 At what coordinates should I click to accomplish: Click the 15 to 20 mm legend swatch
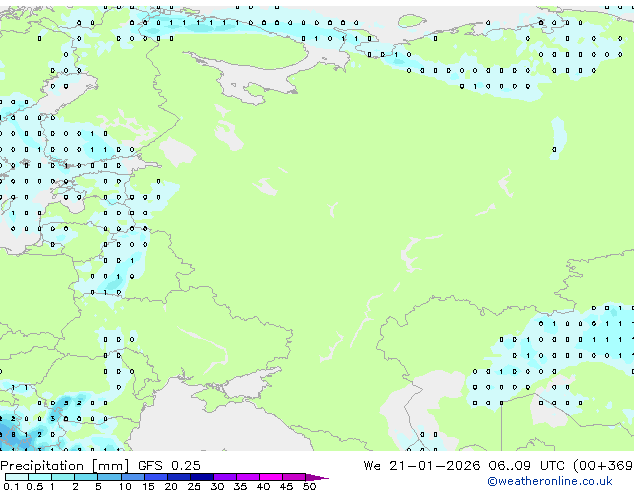click(x=156, y=477)
